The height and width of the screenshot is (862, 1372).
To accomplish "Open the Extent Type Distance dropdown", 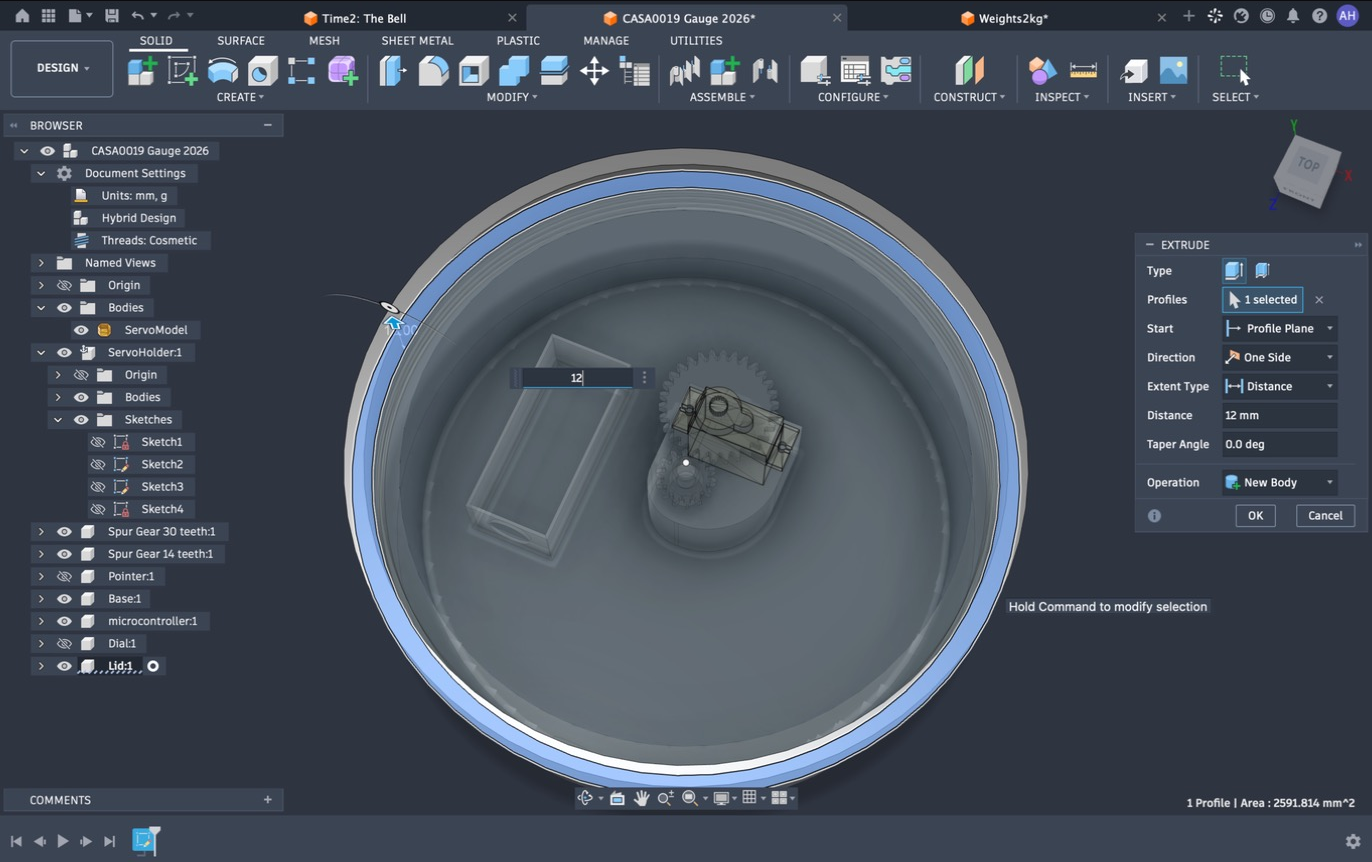I will (1280, 386).
